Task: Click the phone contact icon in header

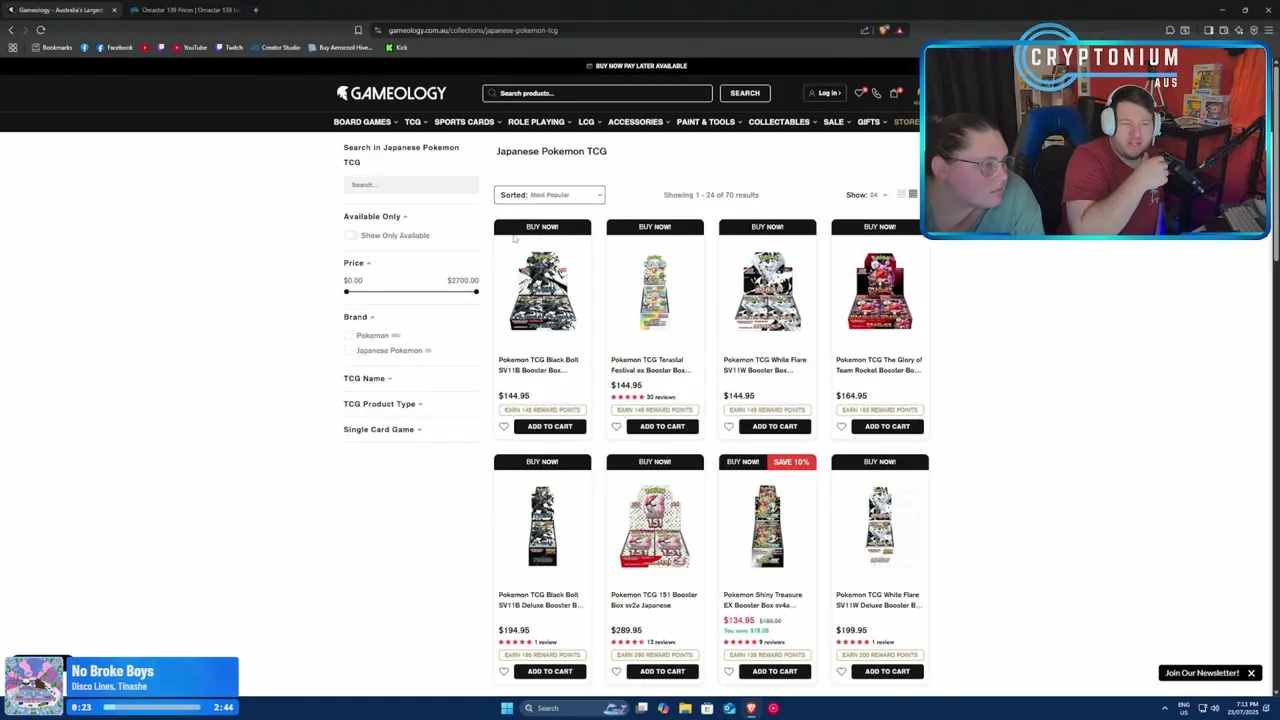Action: click(x=877, y=93)
